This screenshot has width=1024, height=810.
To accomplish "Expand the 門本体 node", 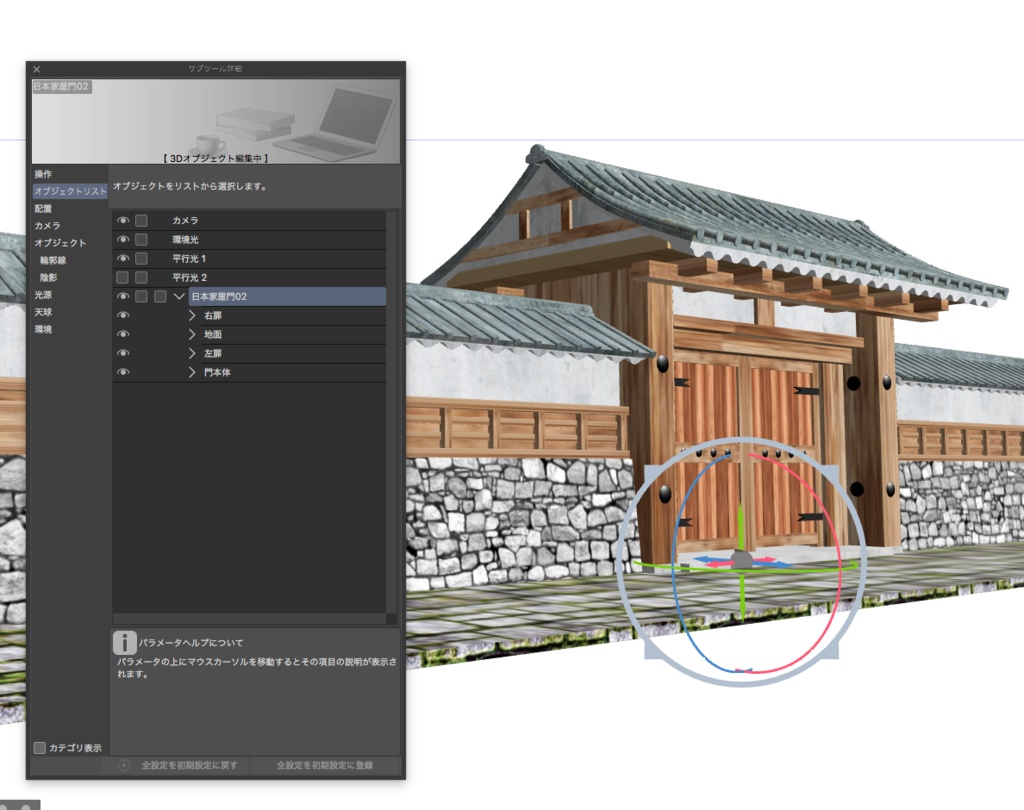I will 190,371.
